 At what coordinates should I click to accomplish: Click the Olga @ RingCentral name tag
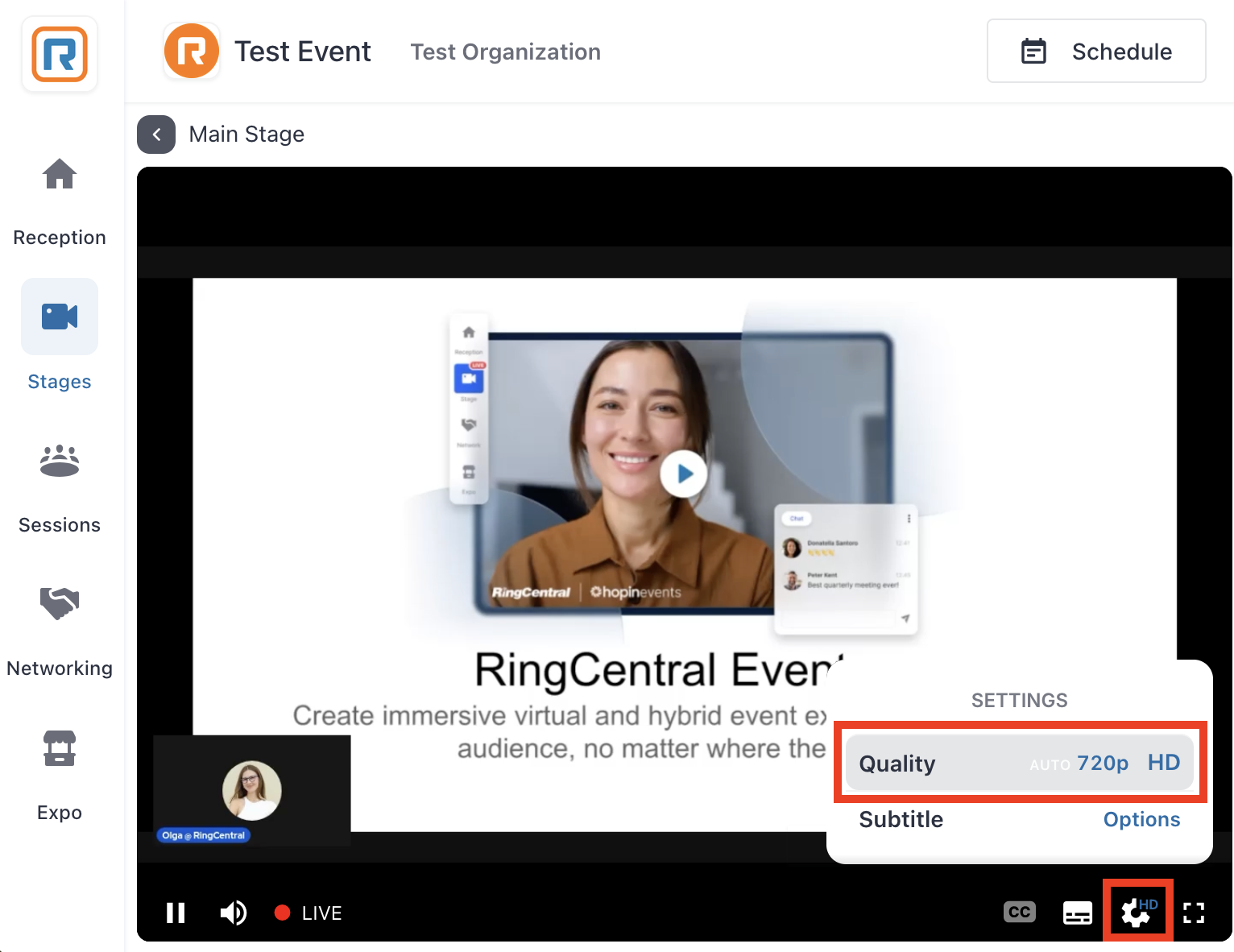pyautogui.click(x=204, y=835)
